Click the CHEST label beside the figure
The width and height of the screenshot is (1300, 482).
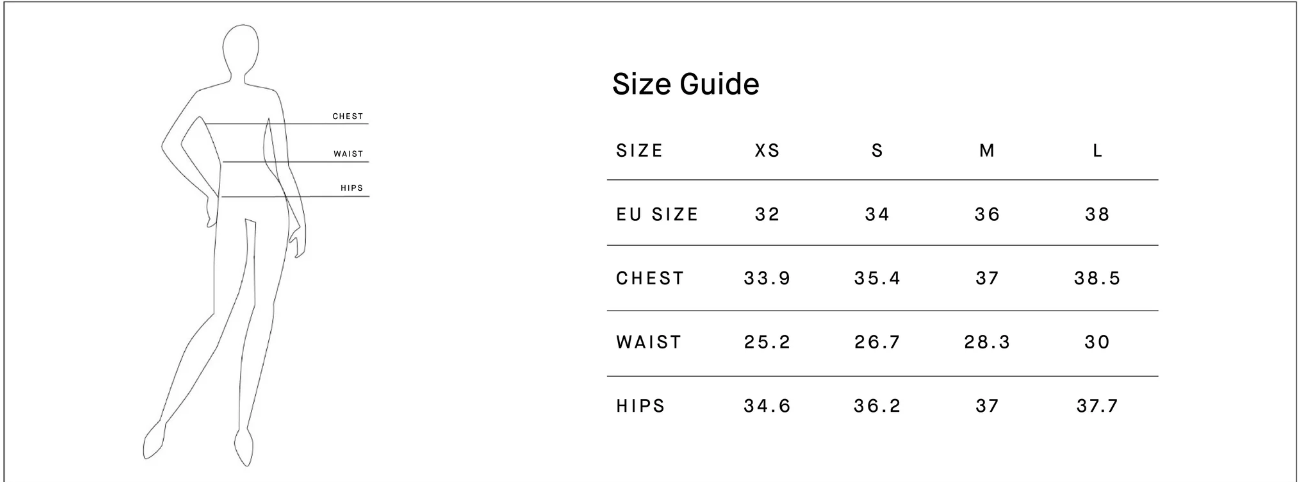pos(348,116)
